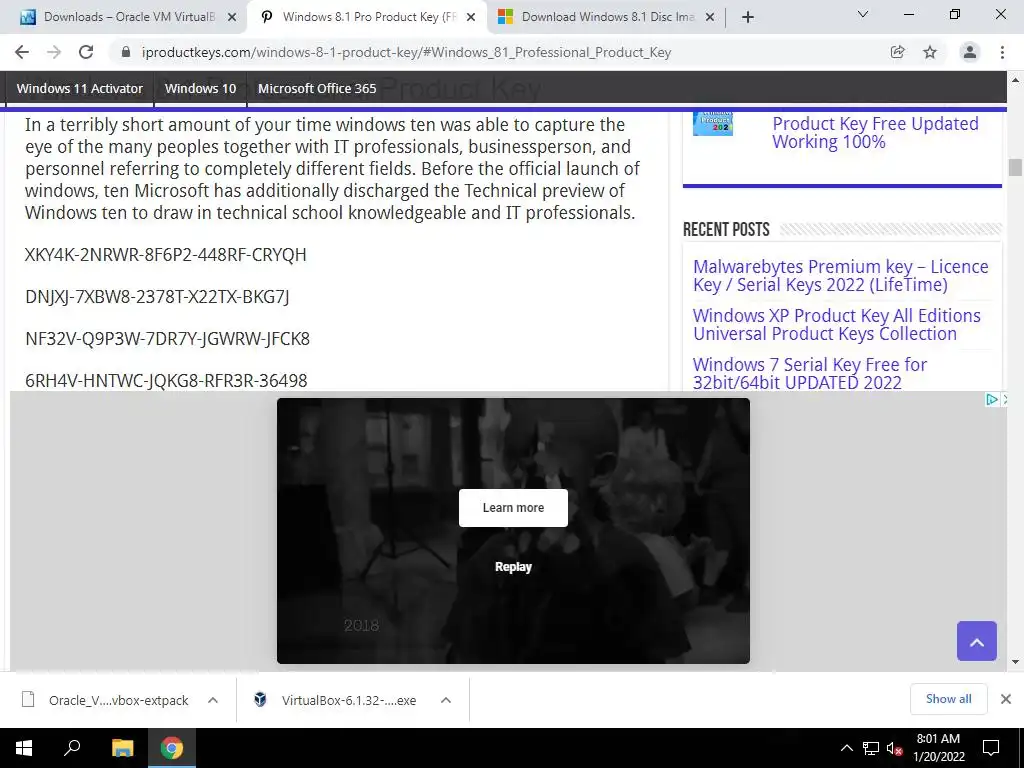The width and height of the screenshot is (1024, 768).
Task: Open File Explorer from taskbar
Action: 123,748
